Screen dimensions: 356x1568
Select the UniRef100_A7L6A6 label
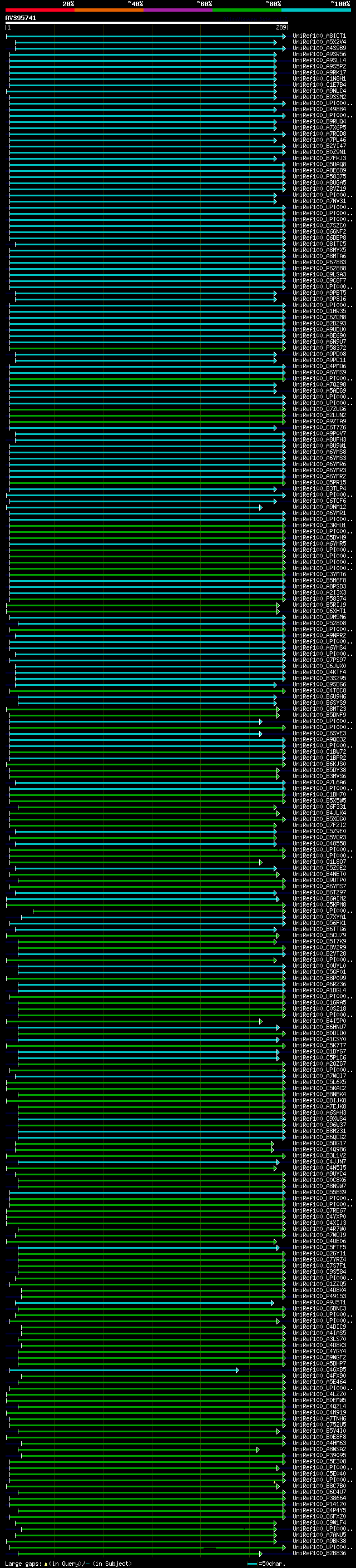pos(319,782)
